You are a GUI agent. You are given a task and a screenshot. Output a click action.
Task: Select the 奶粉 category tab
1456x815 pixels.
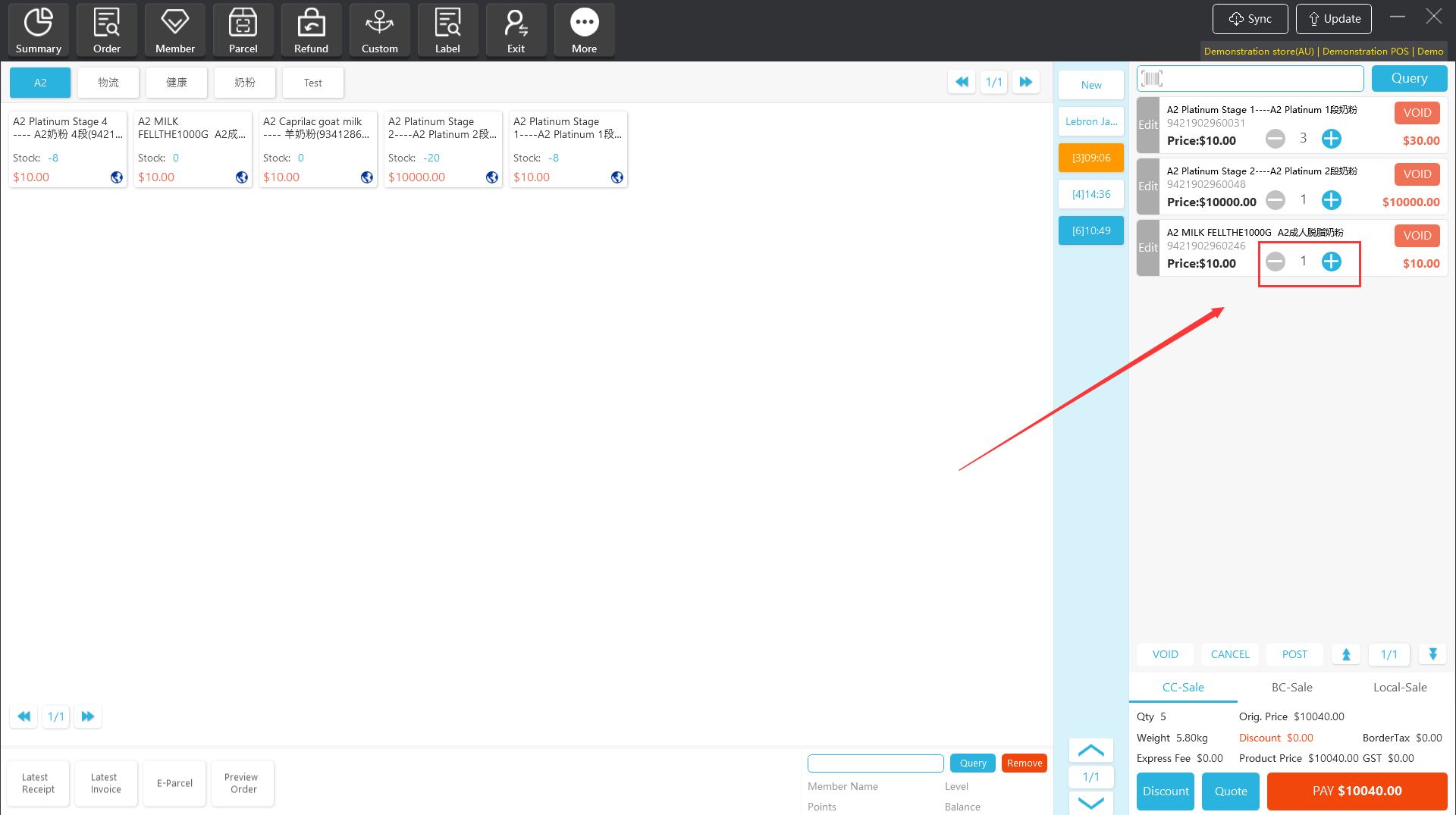coord(244,83)
